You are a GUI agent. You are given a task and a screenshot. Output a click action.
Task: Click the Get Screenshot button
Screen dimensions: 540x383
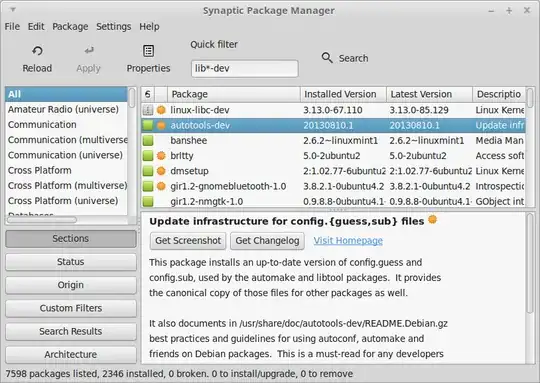point(188,240)
